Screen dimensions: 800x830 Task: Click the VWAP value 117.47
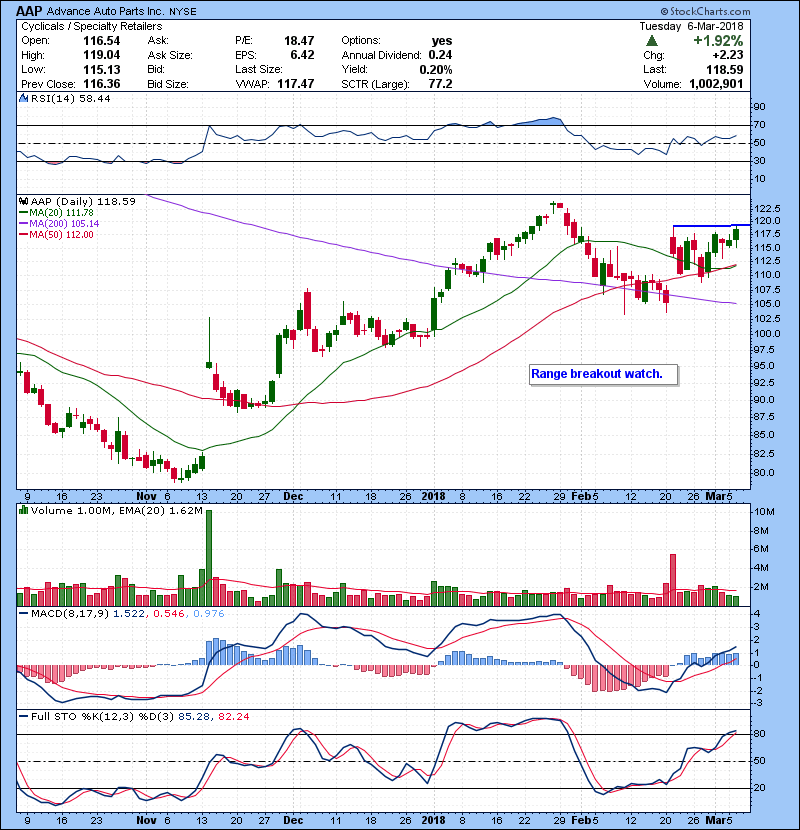click(296, 84)
